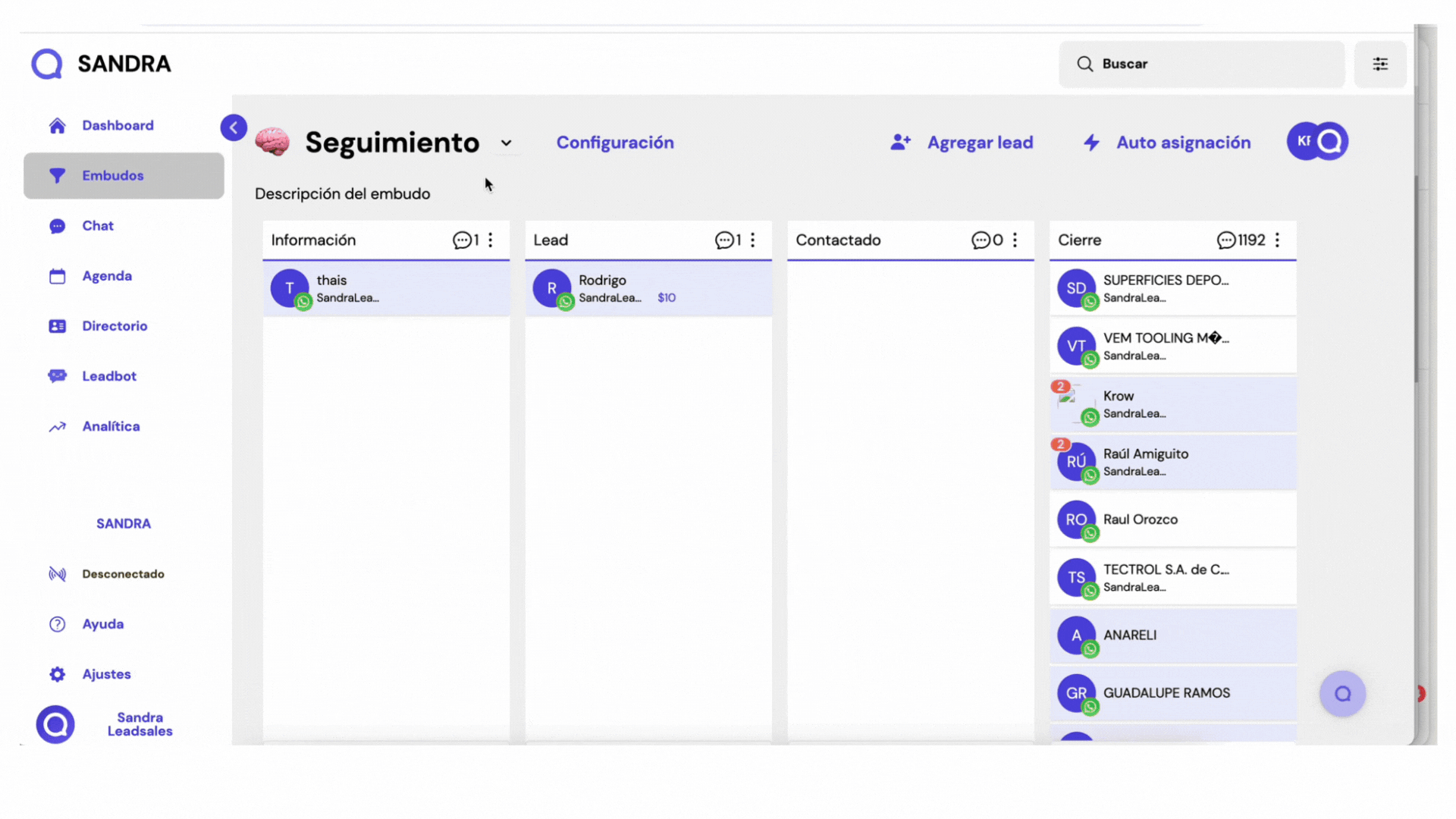This screenshot has width=1456, height=819.
Task: Open the Agenda calendar icon
Action: pos(57,276)
